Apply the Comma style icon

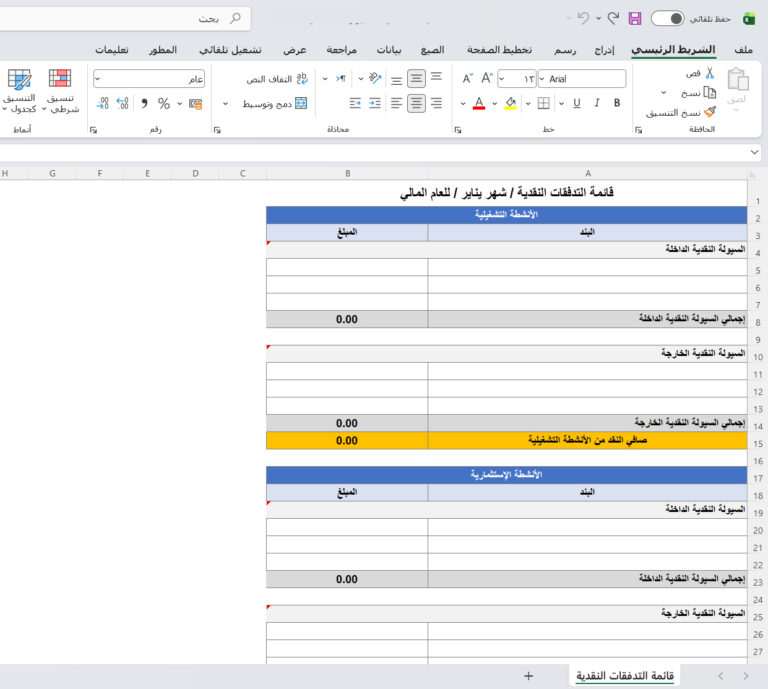point(144,103)
